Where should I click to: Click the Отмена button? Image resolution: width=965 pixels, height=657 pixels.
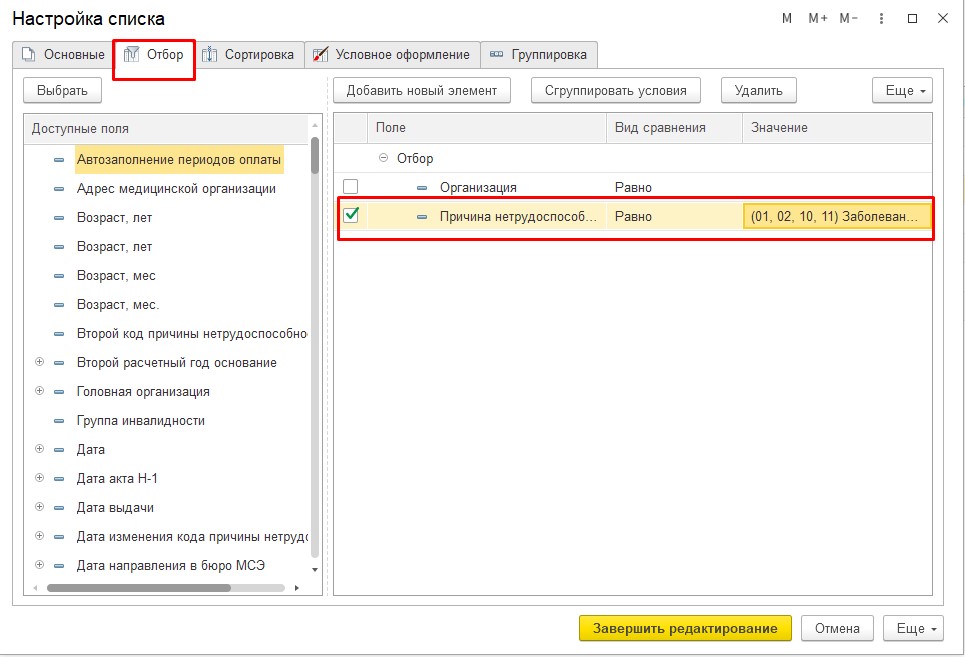[837, 629]
